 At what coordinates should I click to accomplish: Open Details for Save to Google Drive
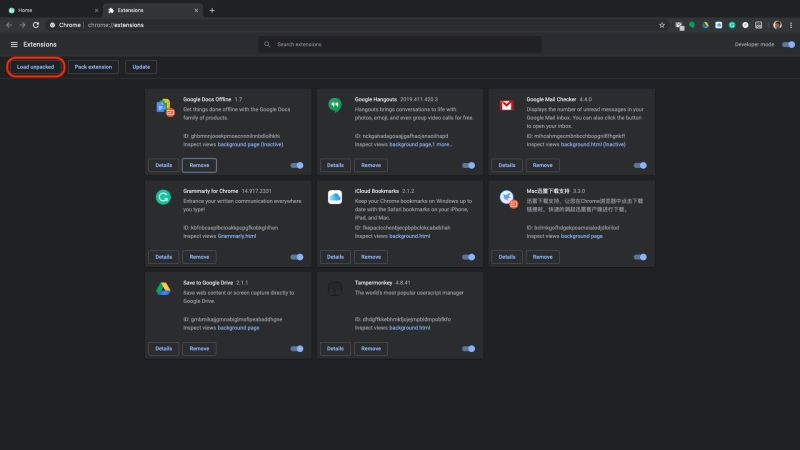click(164, 349)
